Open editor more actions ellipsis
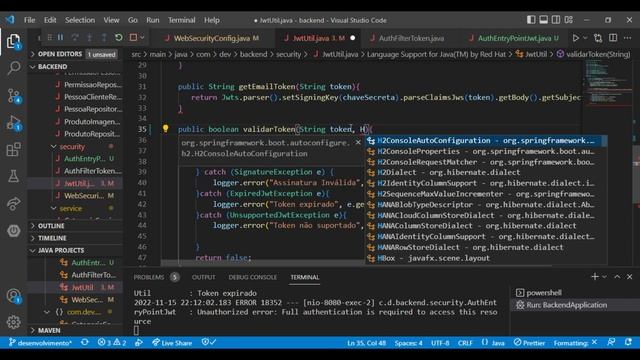 click(x=627, y=38)
